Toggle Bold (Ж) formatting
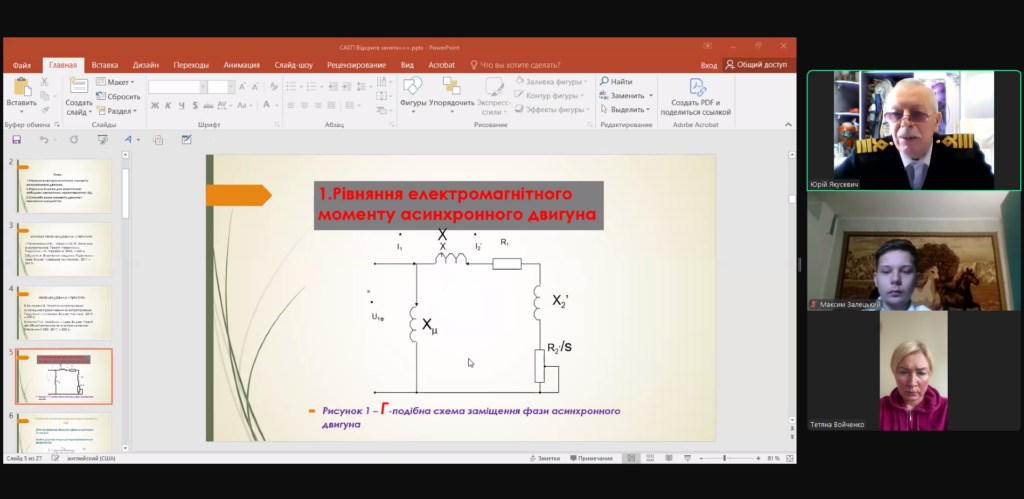The image size is (1024, 499). [155, 105]
